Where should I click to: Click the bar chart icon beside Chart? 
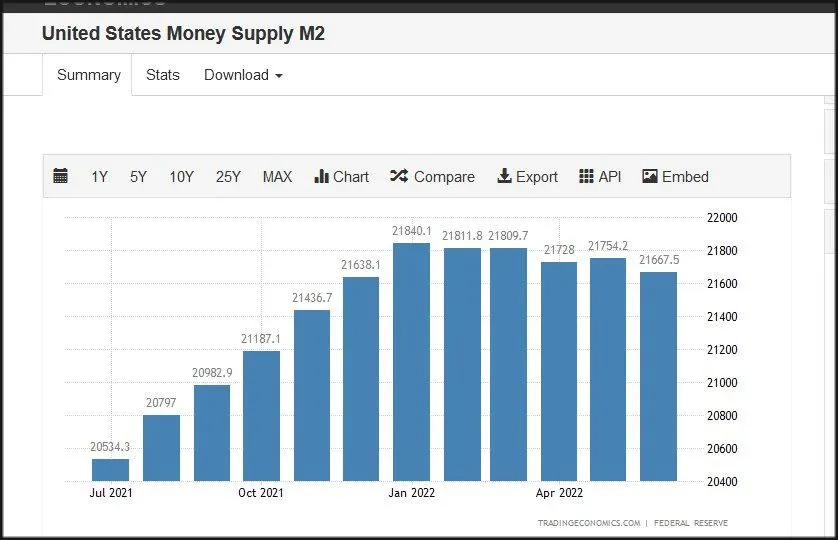pyautogui.click(x=321, y=177)
